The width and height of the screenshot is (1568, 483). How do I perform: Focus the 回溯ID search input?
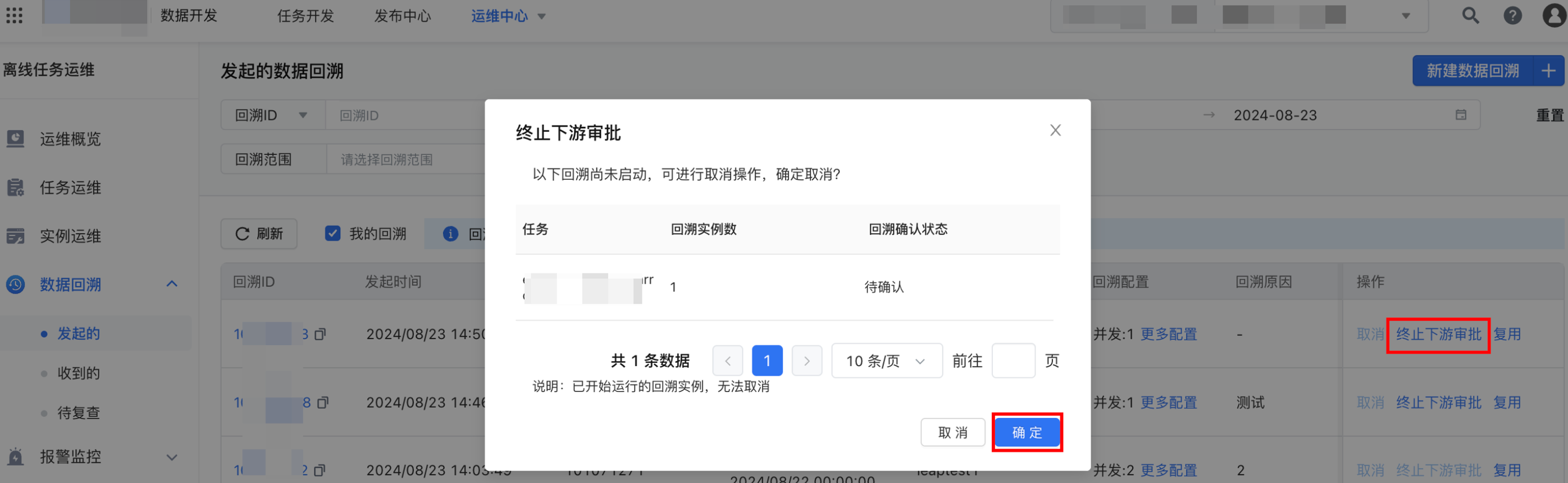click(405, 115)
